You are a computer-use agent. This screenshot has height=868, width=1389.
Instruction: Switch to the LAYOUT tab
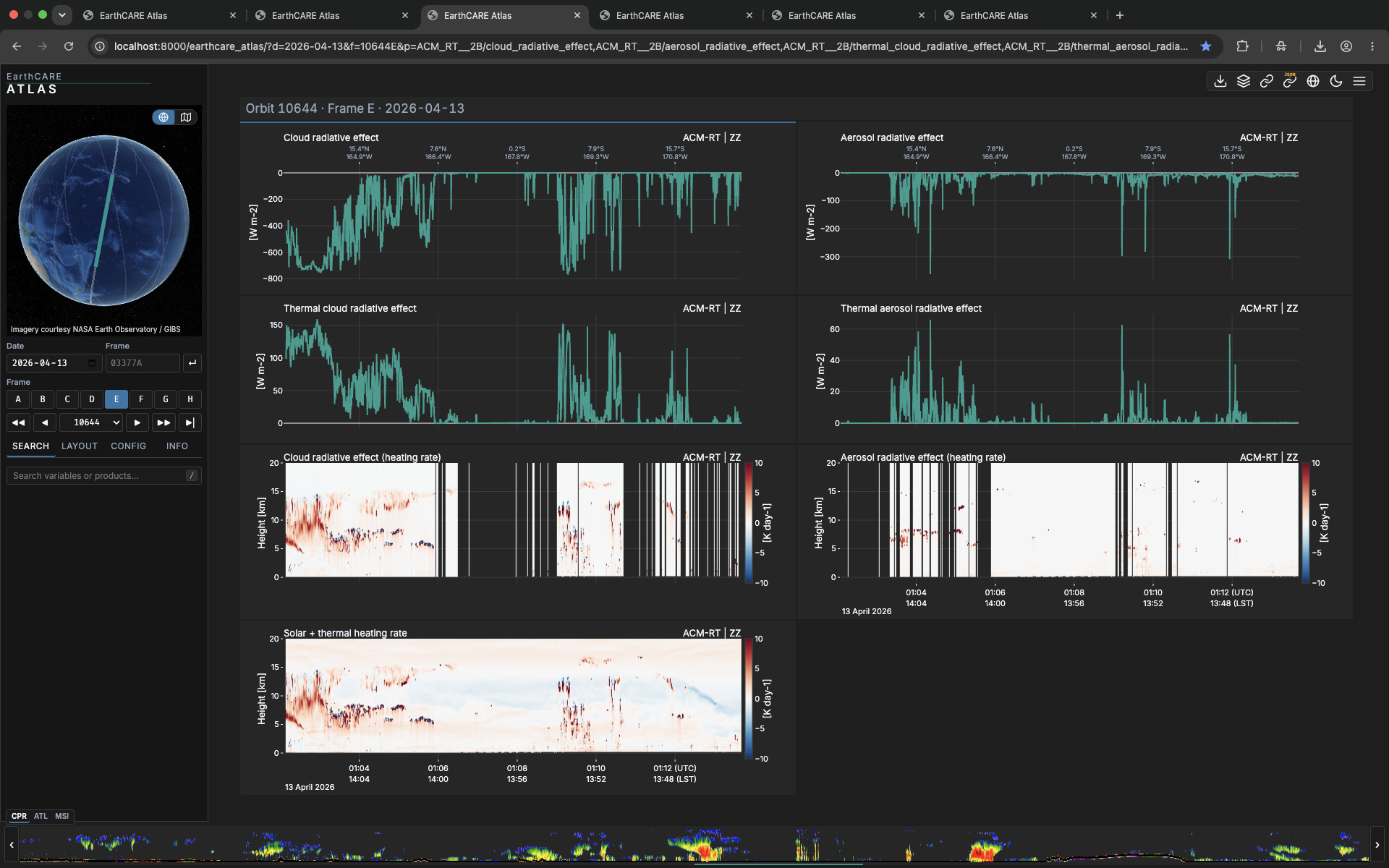click(80, 446)
